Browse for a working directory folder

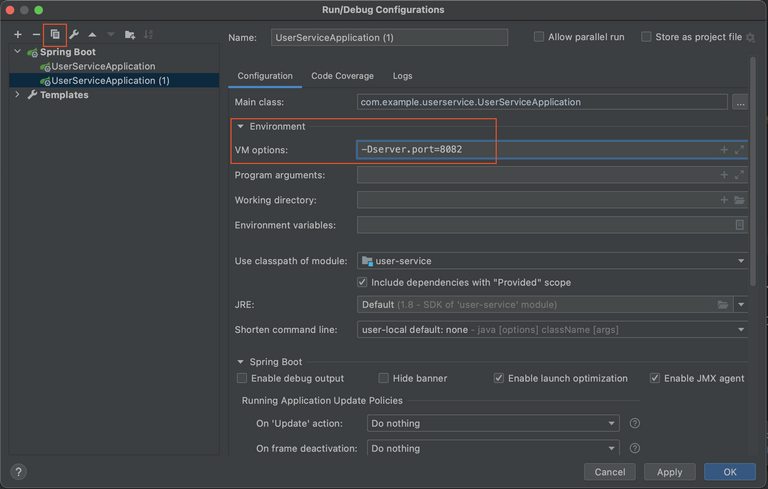pyautogui.click(x=740, y=199)
